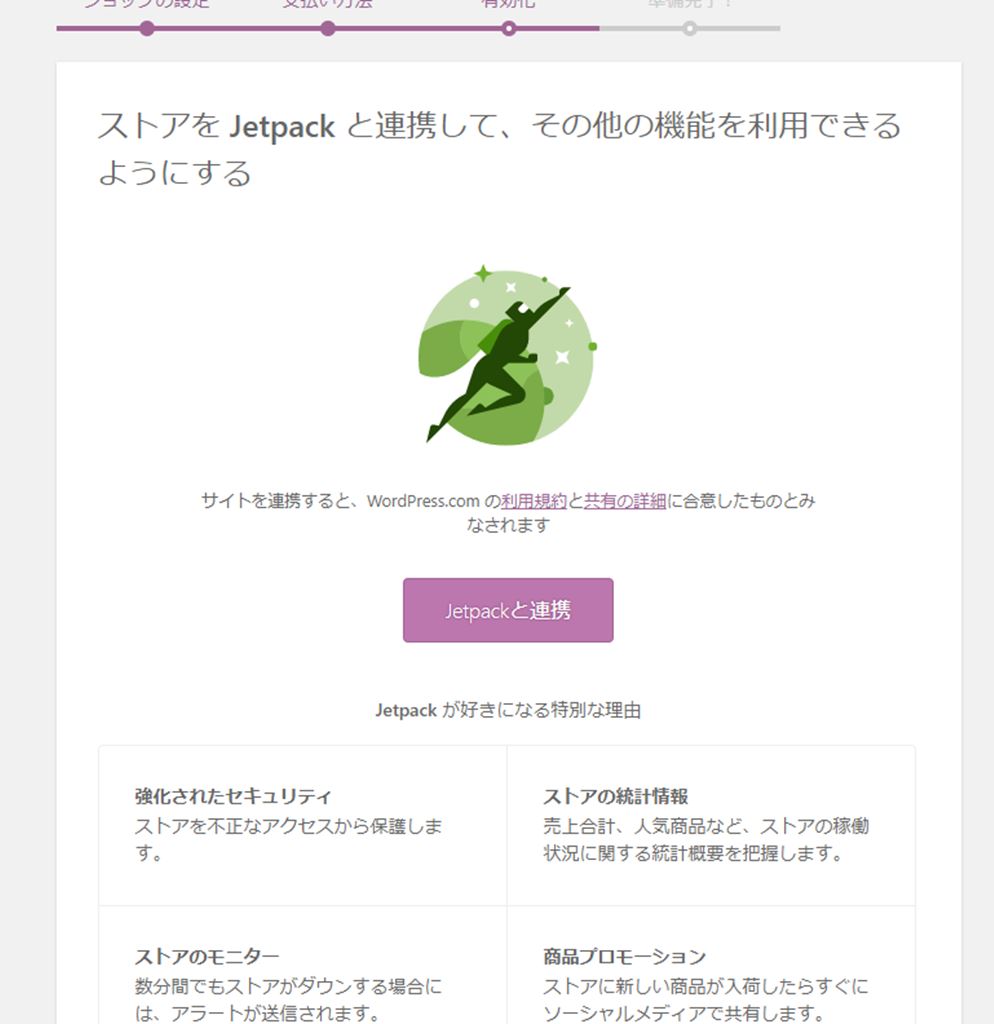Select the 商品プロモーション feature card

[711, 965]
